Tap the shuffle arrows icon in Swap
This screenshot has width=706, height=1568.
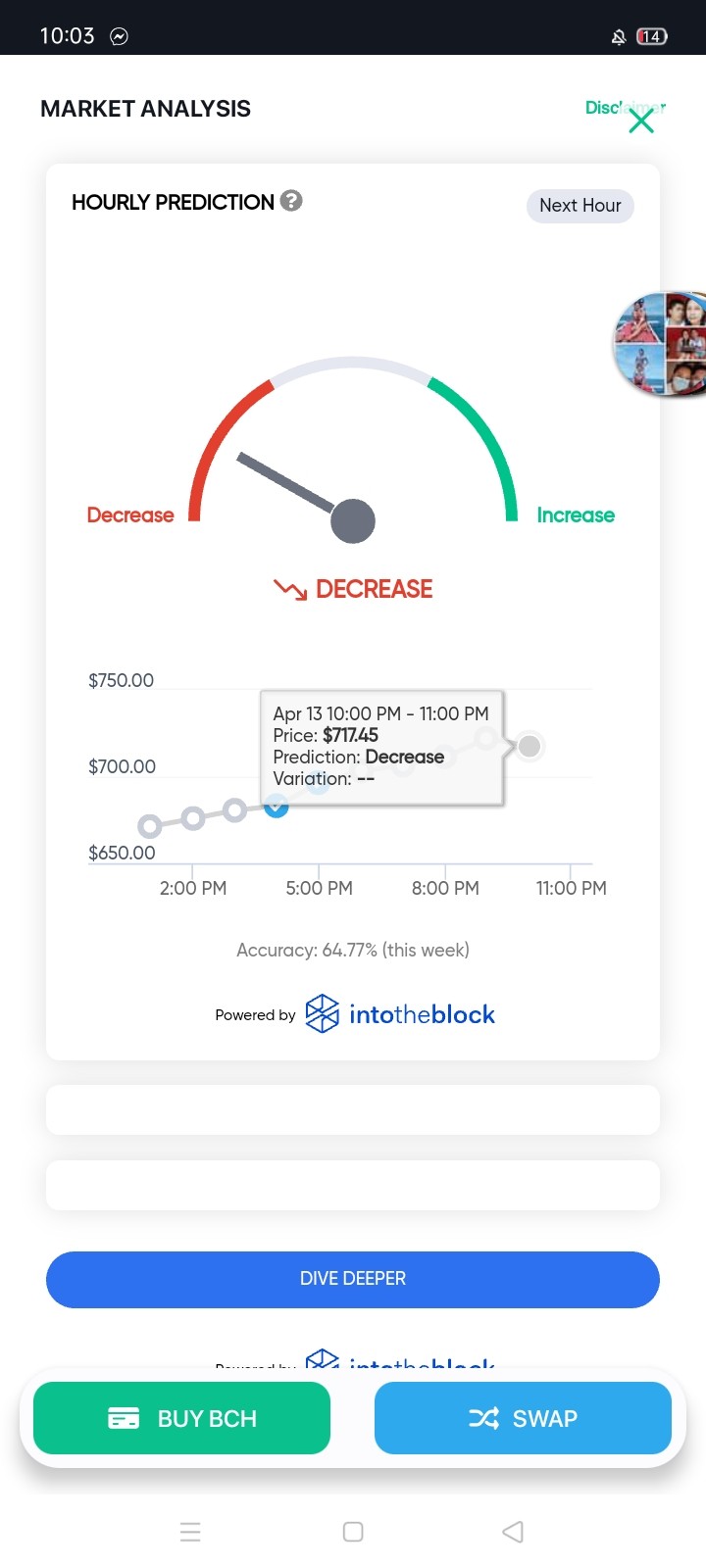pyautogui.click(x=483, y=1418)
